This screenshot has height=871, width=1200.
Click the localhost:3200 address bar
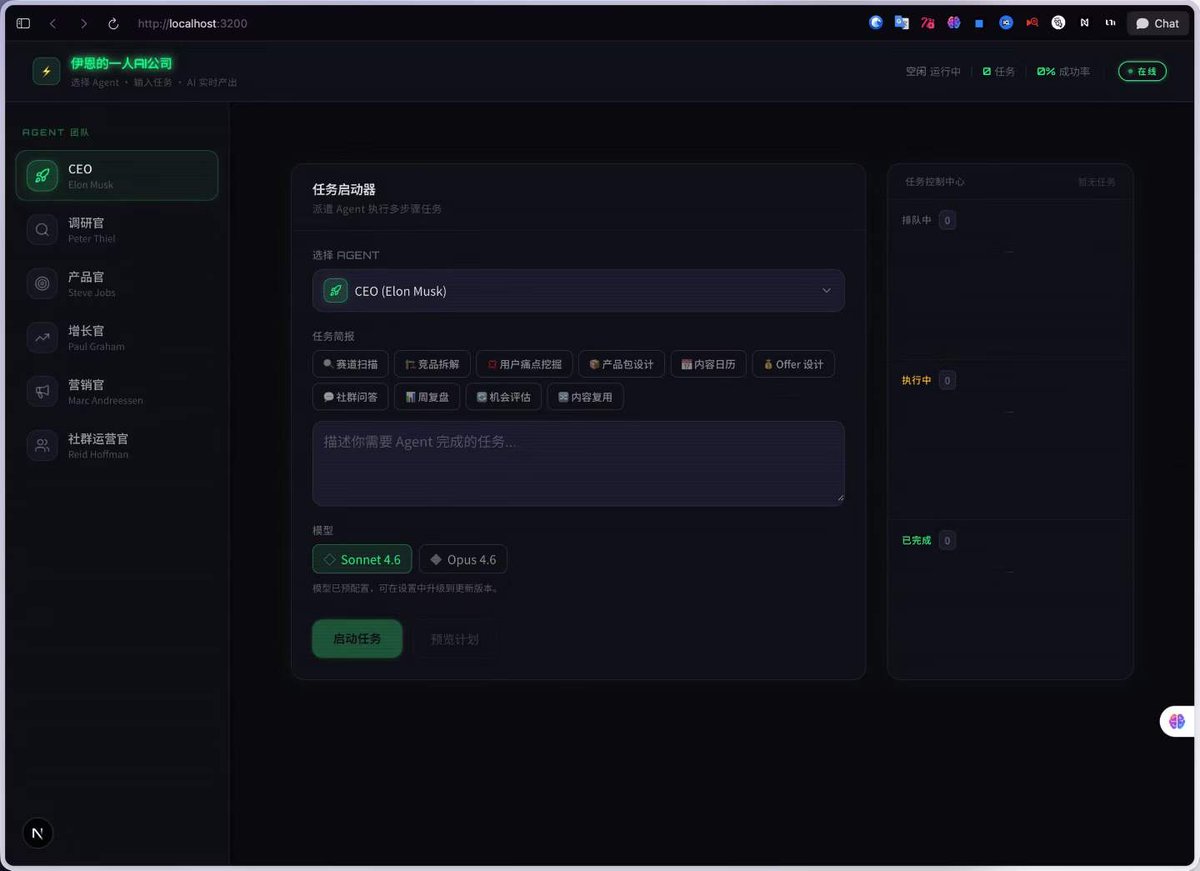(192, 23)
